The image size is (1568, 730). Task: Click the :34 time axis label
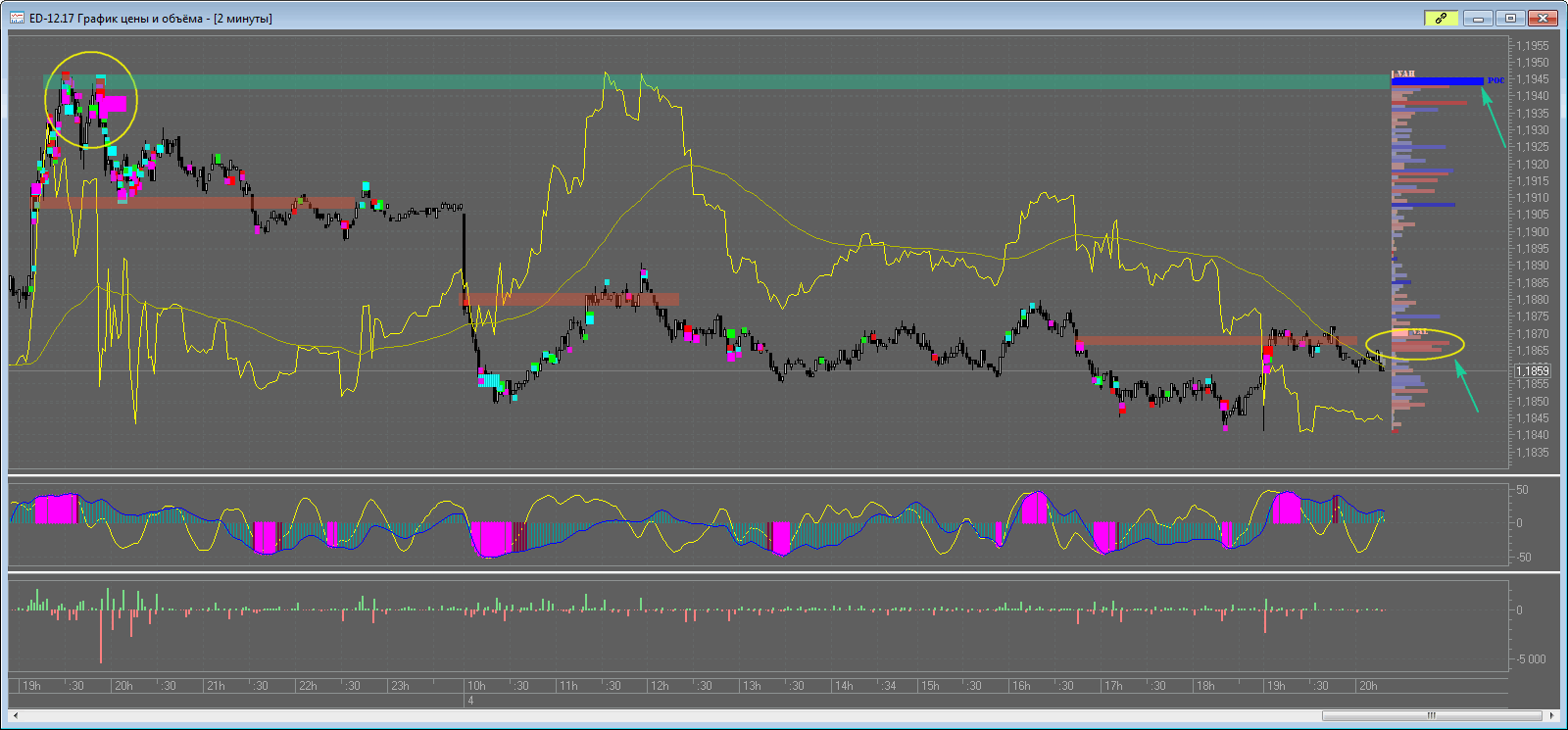888,686
